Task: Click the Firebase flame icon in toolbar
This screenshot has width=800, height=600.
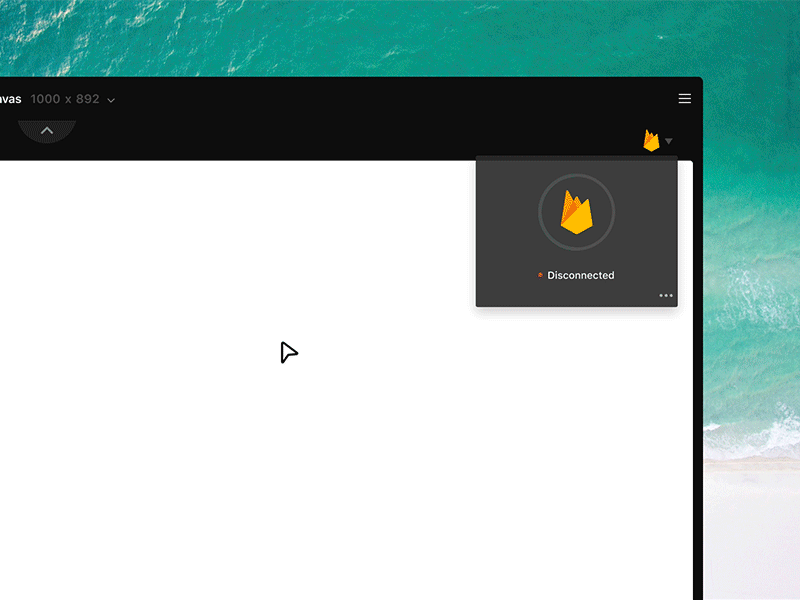Action: (651, 140)
